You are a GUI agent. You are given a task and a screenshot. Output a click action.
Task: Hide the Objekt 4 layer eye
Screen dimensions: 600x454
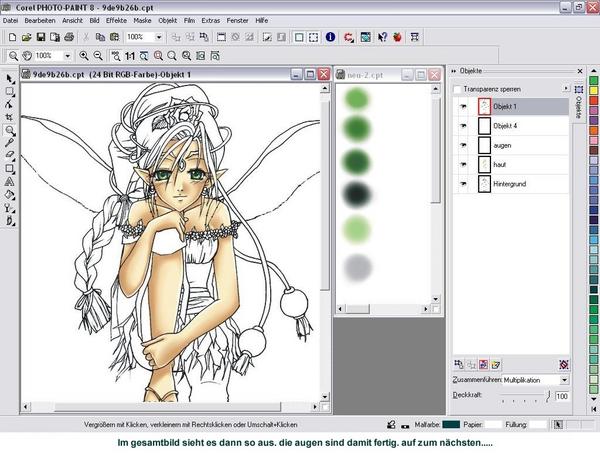pyautogui.click(x=463, y=126)
